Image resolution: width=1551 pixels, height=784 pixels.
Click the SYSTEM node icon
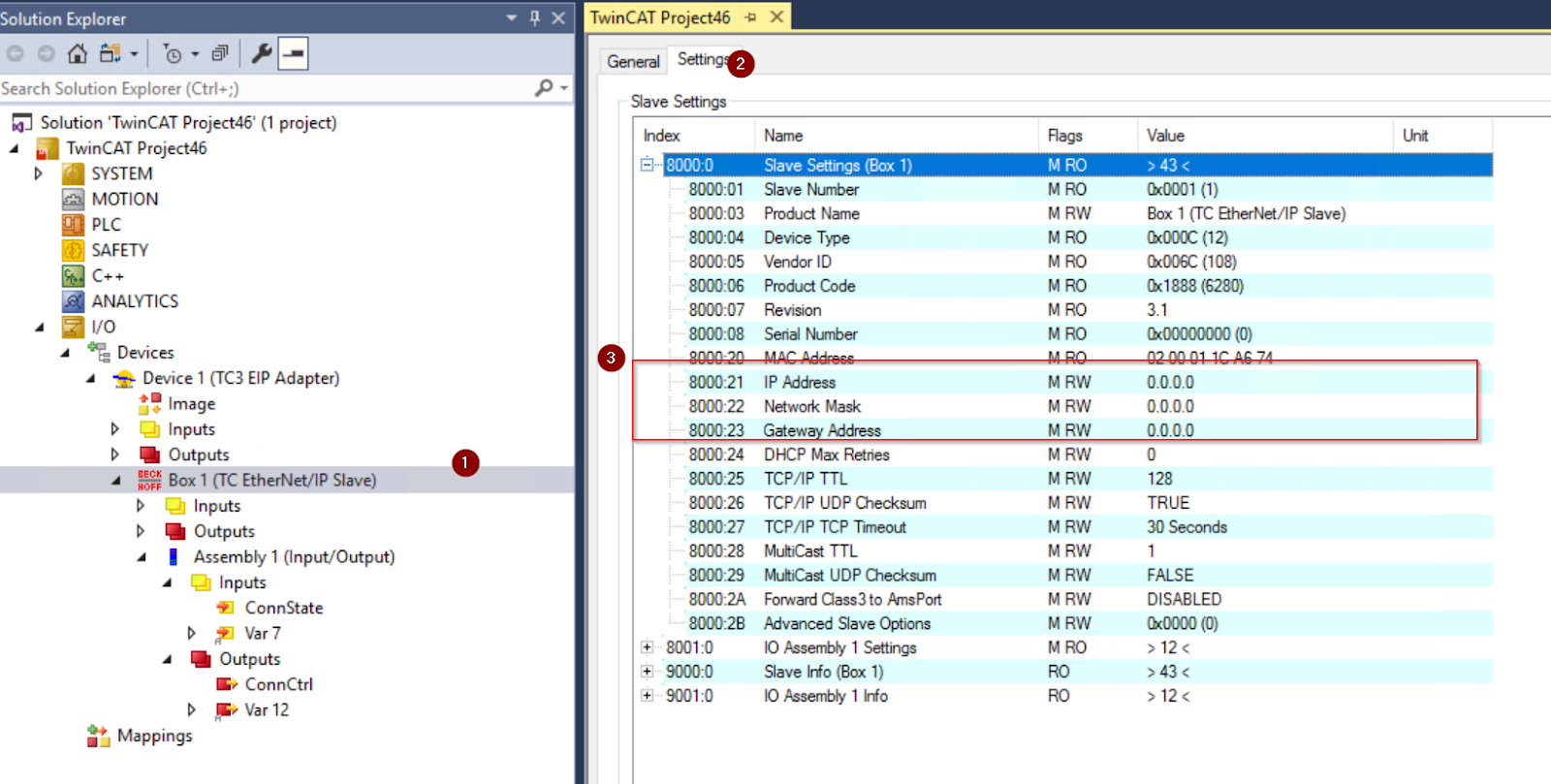pos(73,173)
